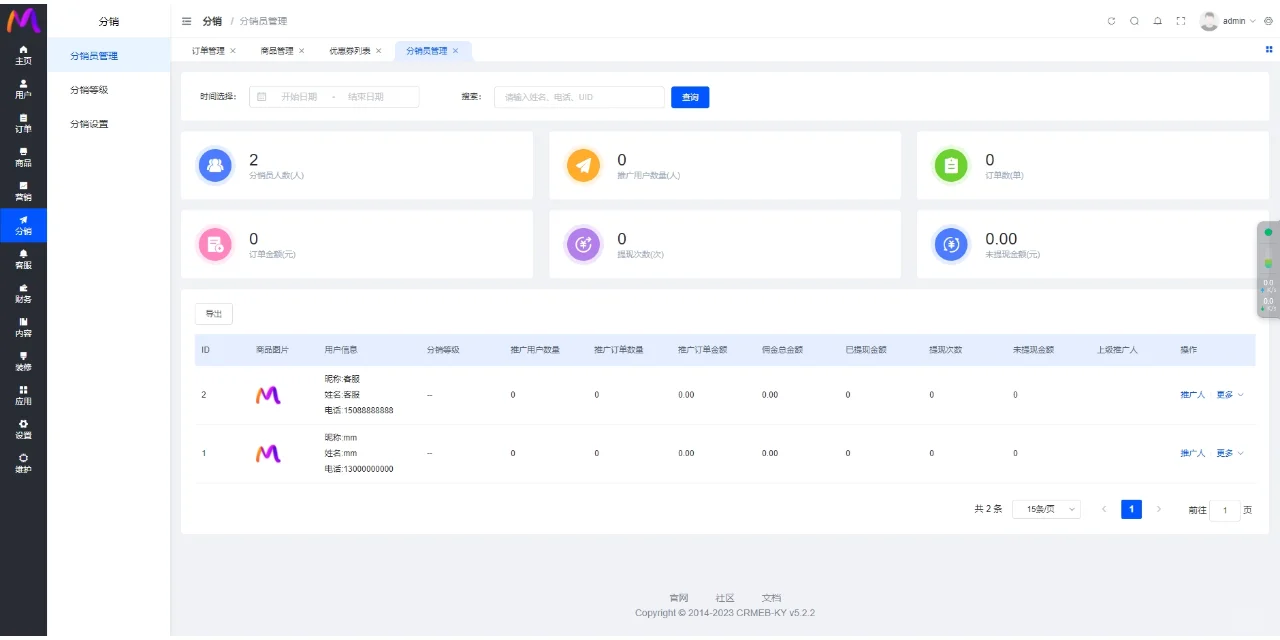Click the blue 查询 button
Image resolution: width=1280 pixels, height=640 pixels.
click(690, 97)
